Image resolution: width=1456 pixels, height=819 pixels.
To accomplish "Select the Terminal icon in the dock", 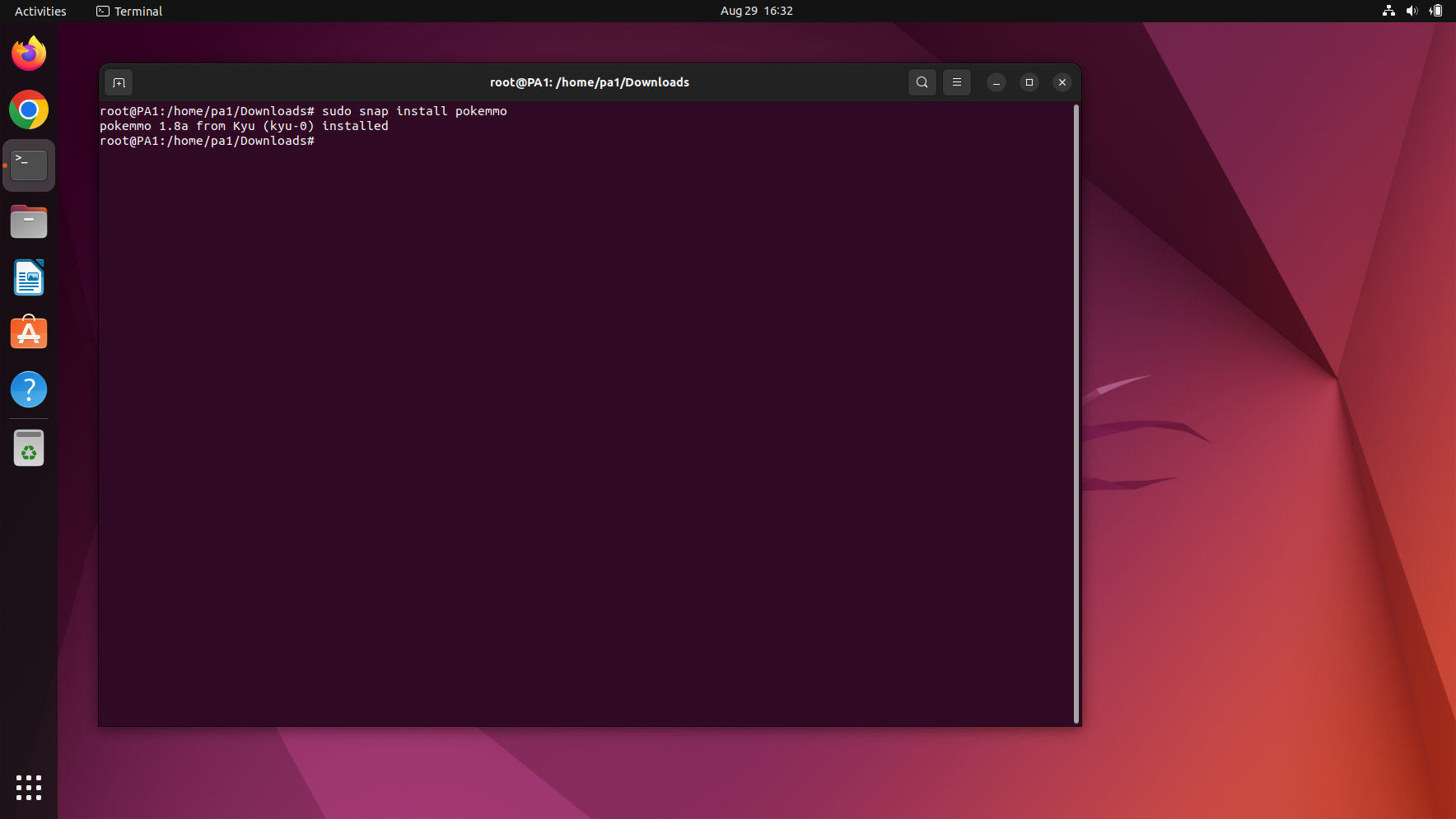I will [x=29, y=164].
